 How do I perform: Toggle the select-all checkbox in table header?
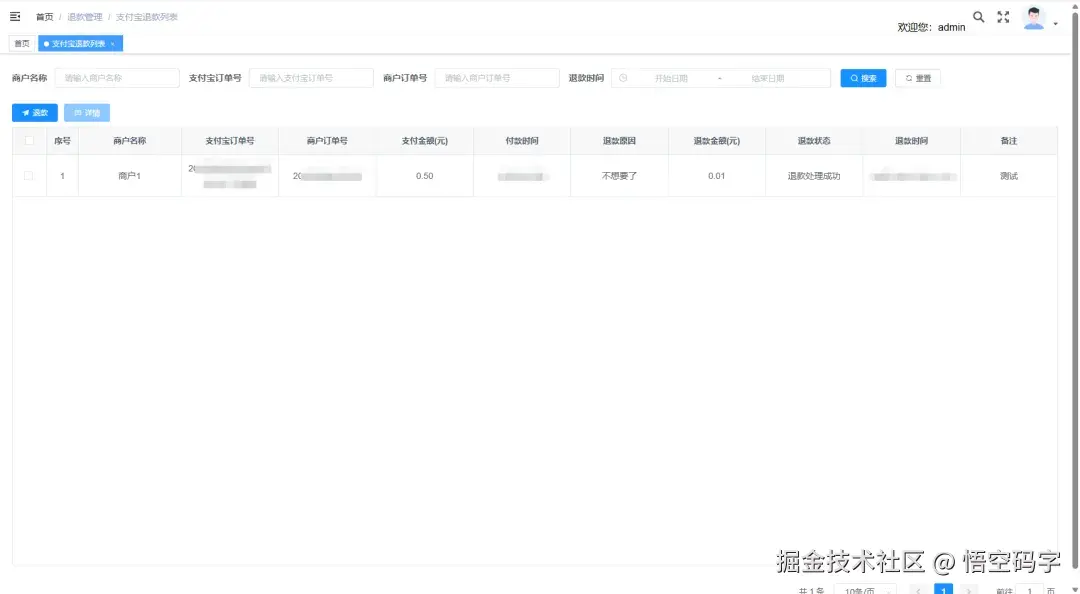point(30,140)
